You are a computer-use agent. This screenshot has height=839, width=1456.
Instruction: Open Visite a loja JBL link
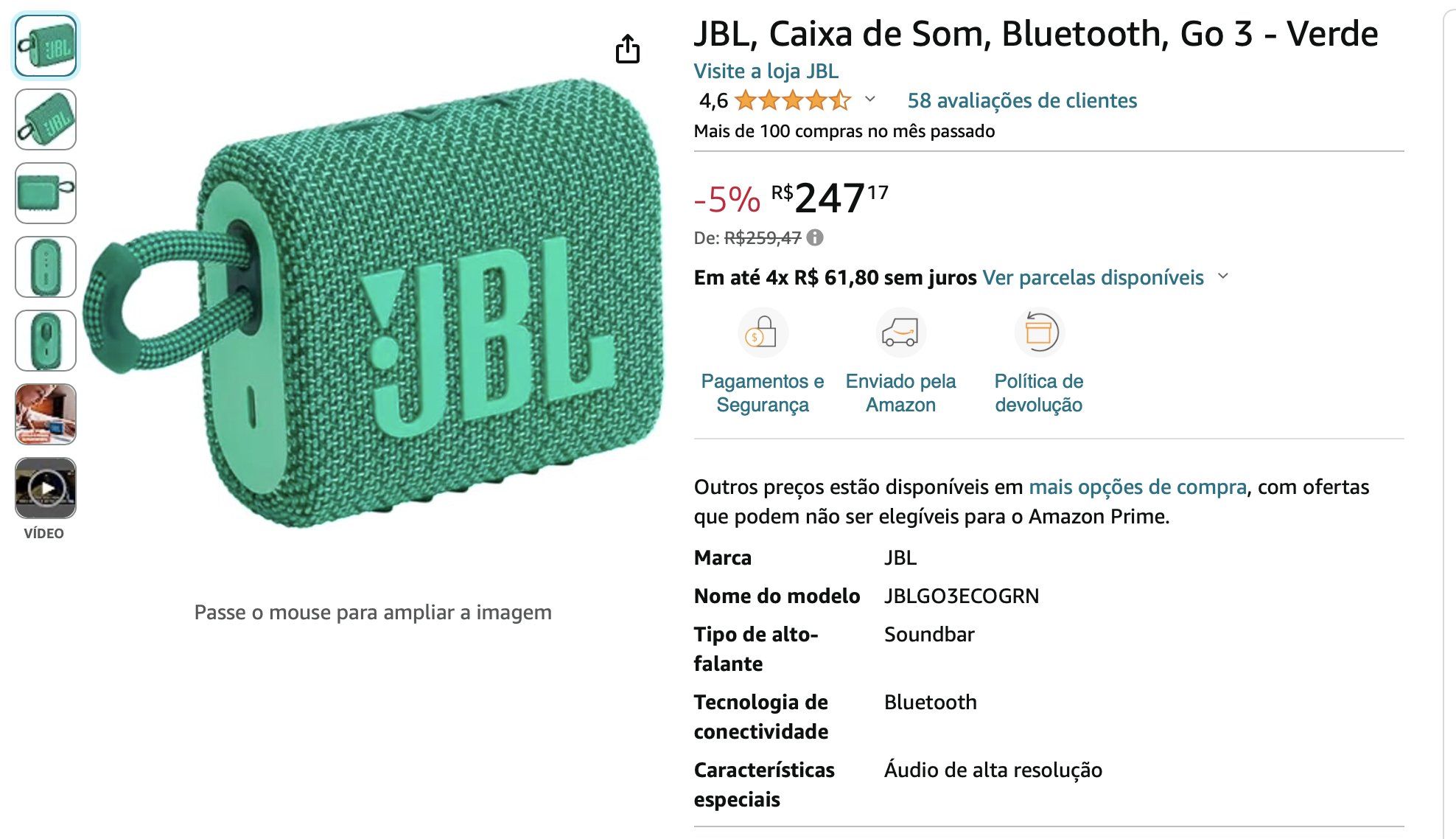pos(766,71)
